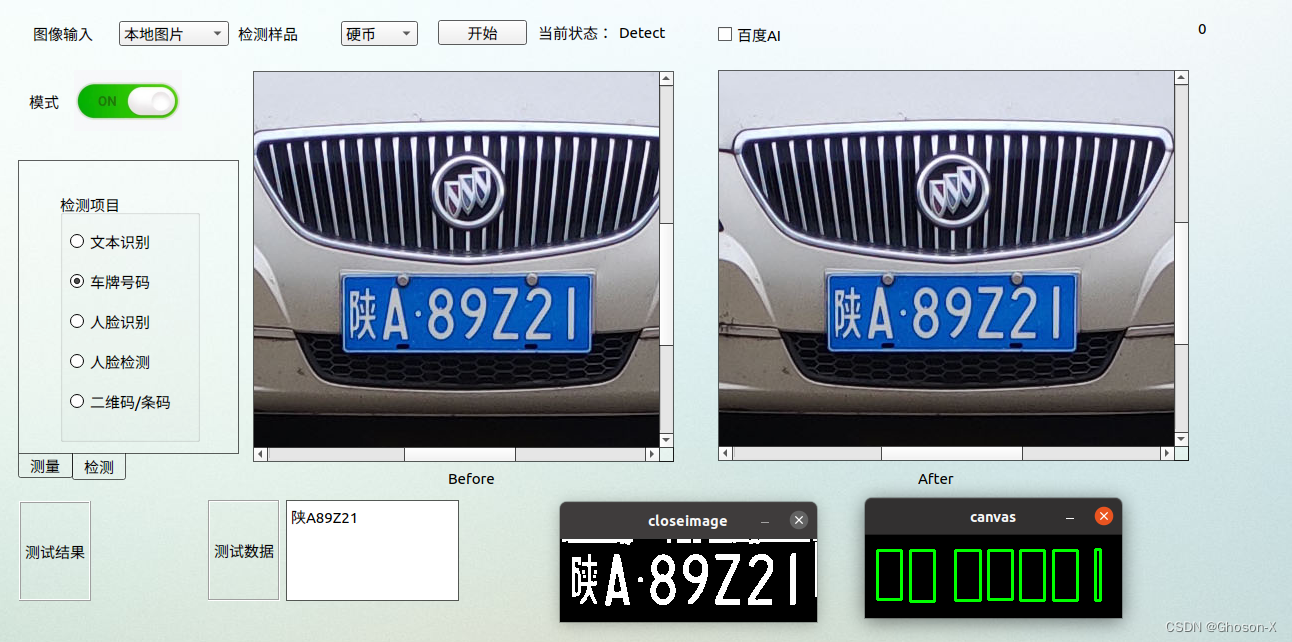1292x642 pixels.
Task: Toggle the 模式 ON switch
Action: 127,101
